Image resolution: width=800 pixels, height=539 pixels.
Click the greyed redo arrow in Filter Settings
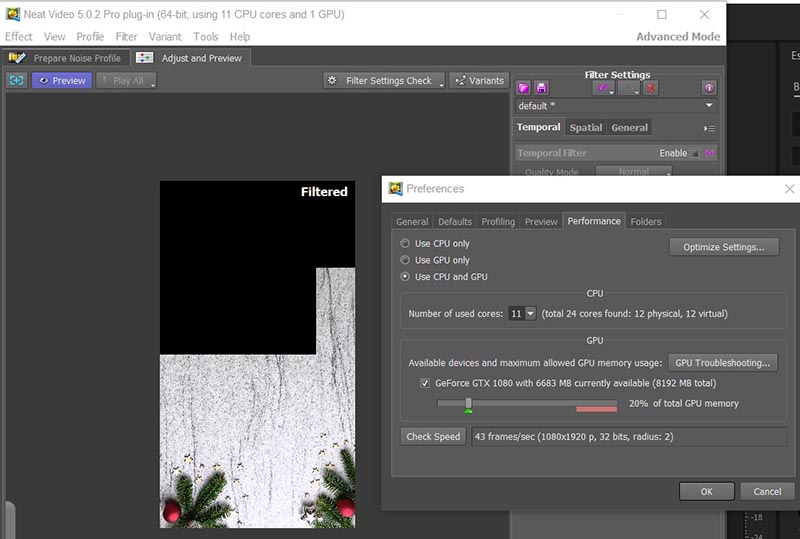pyautogui.click(x=629, y=88)
